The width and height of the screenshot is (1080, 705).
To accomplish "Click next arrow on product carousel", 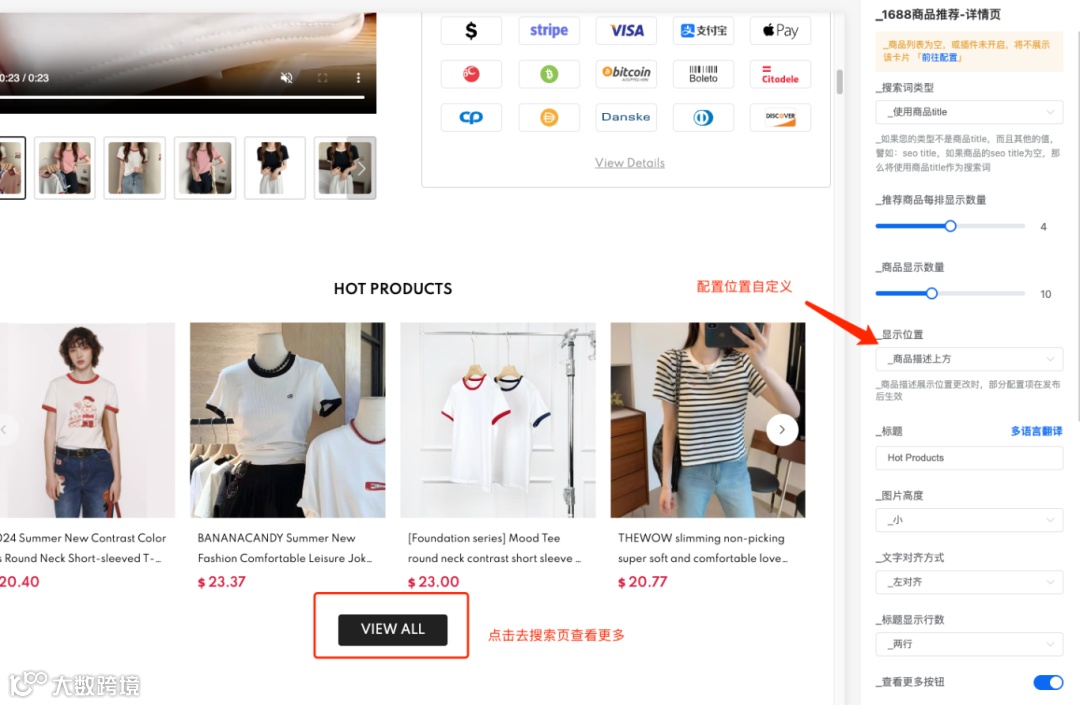I will [x=782, y=430].
